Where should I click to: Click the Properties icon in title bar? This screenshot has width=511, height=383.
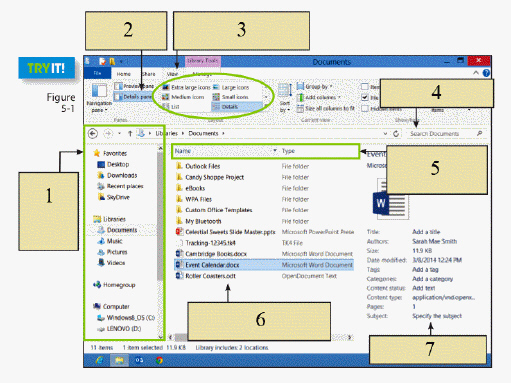(x=103, y=61)
